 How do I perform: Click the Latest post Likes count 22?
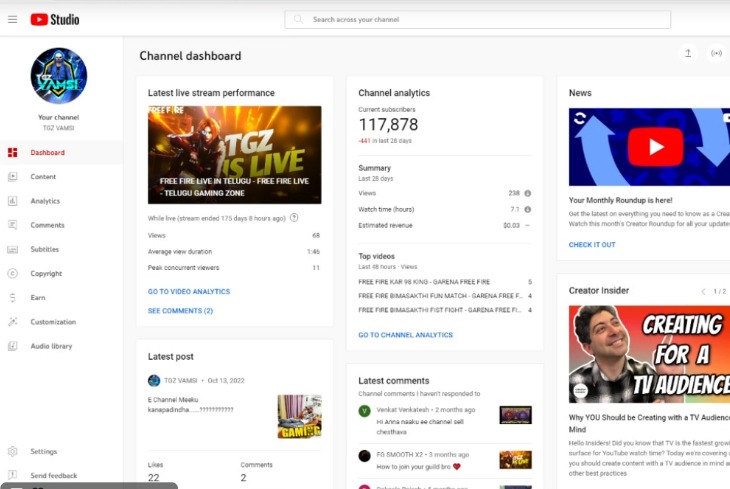tap(154, 477)
